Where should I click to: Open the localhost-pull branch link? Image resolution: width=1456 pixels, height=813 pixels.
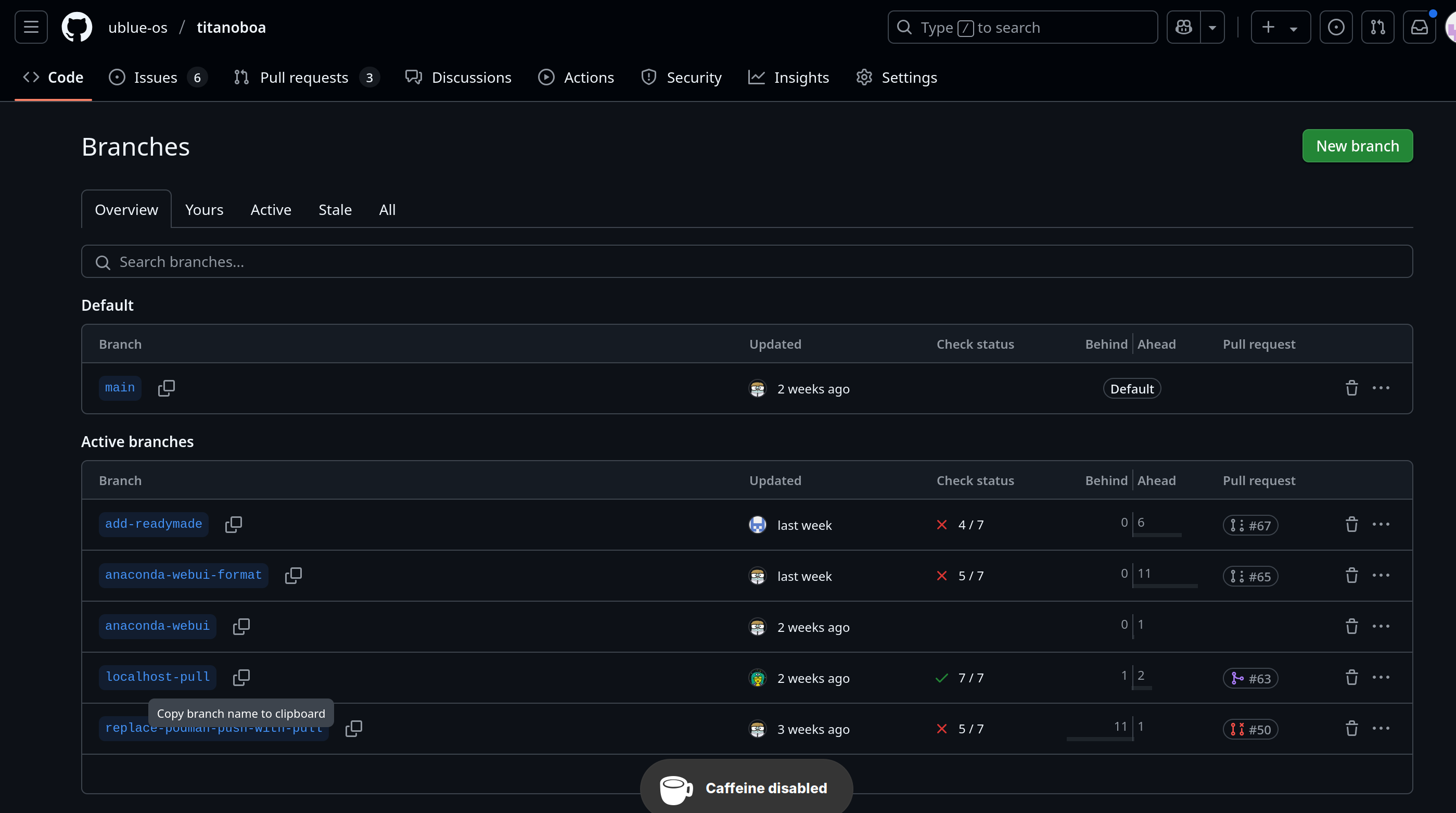pos(157,677)
